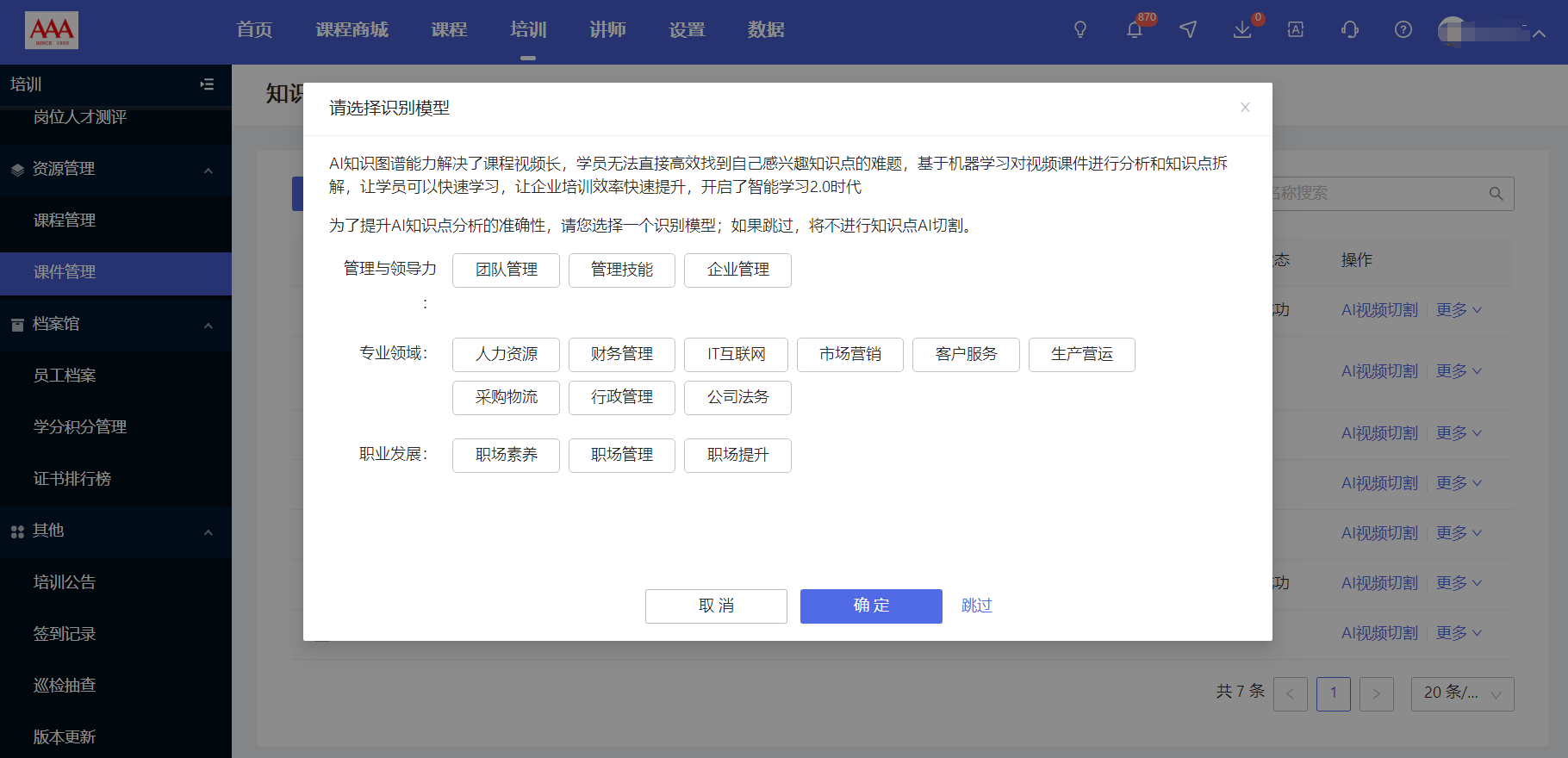Open notifications bell with 870 badge
1568x758 pixels.
[x=1135, y=30]
